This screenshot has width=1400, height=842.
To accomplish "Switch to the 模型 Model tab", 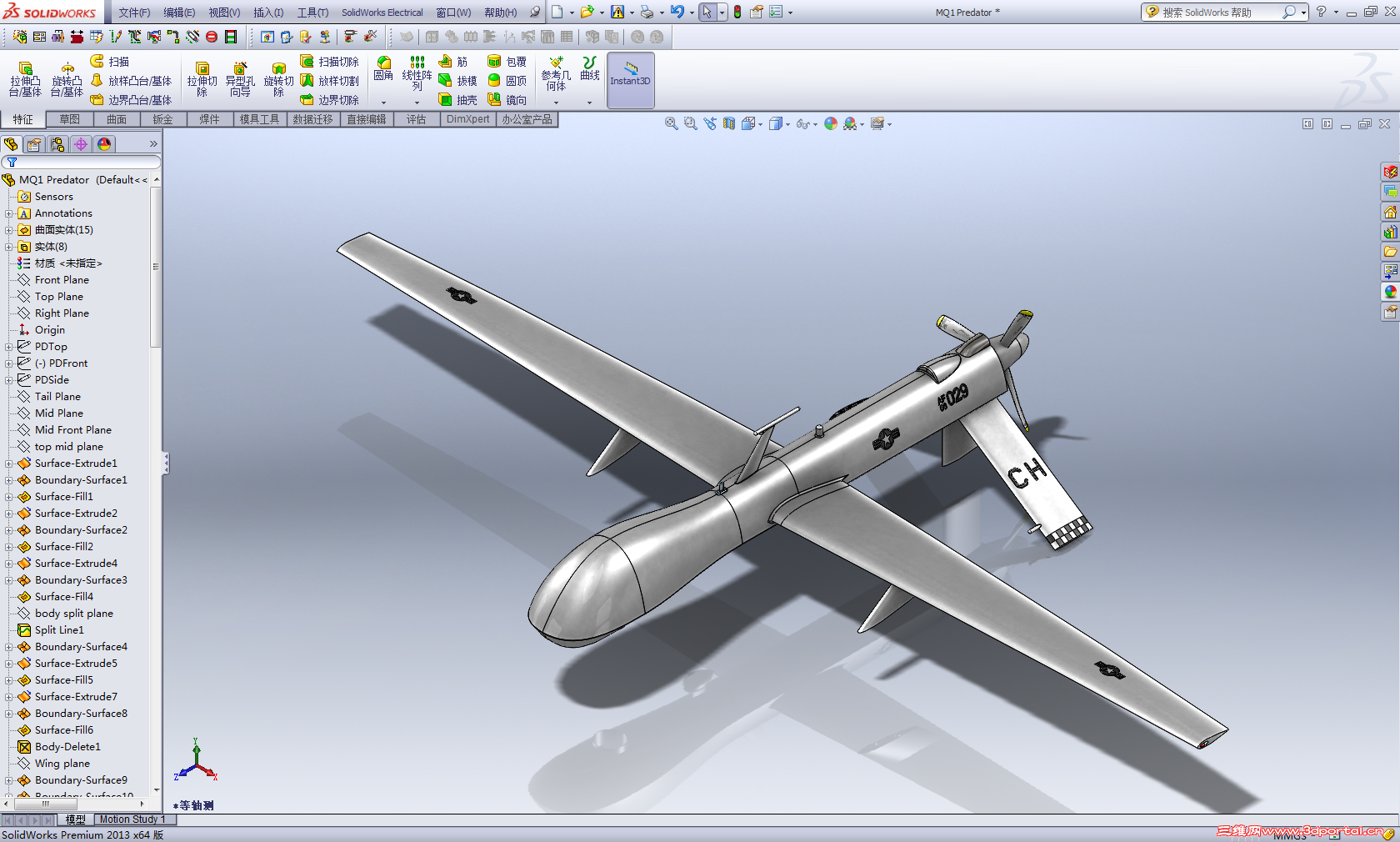I will (x=76, y=819).
